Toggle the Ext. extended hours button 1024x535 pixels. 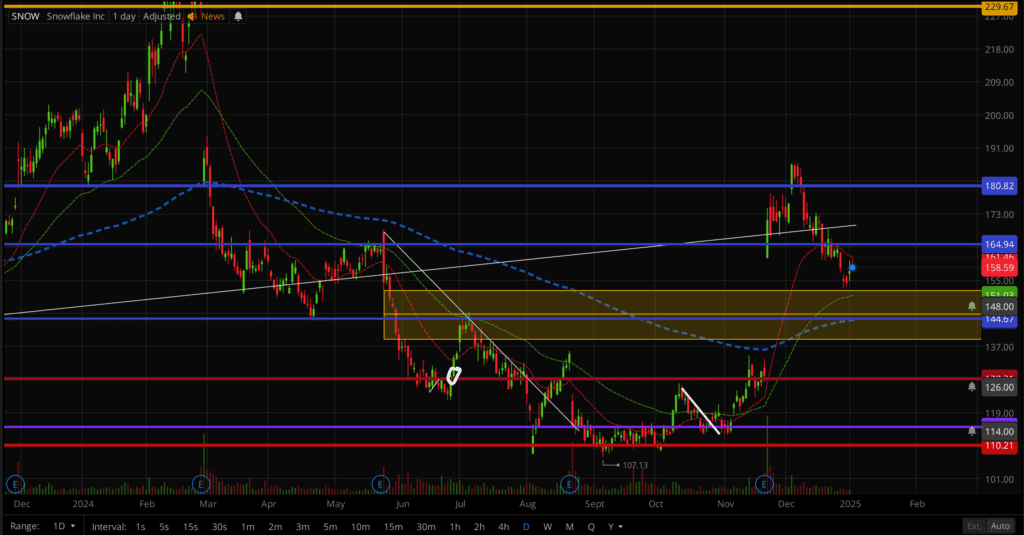coord(973,526)
